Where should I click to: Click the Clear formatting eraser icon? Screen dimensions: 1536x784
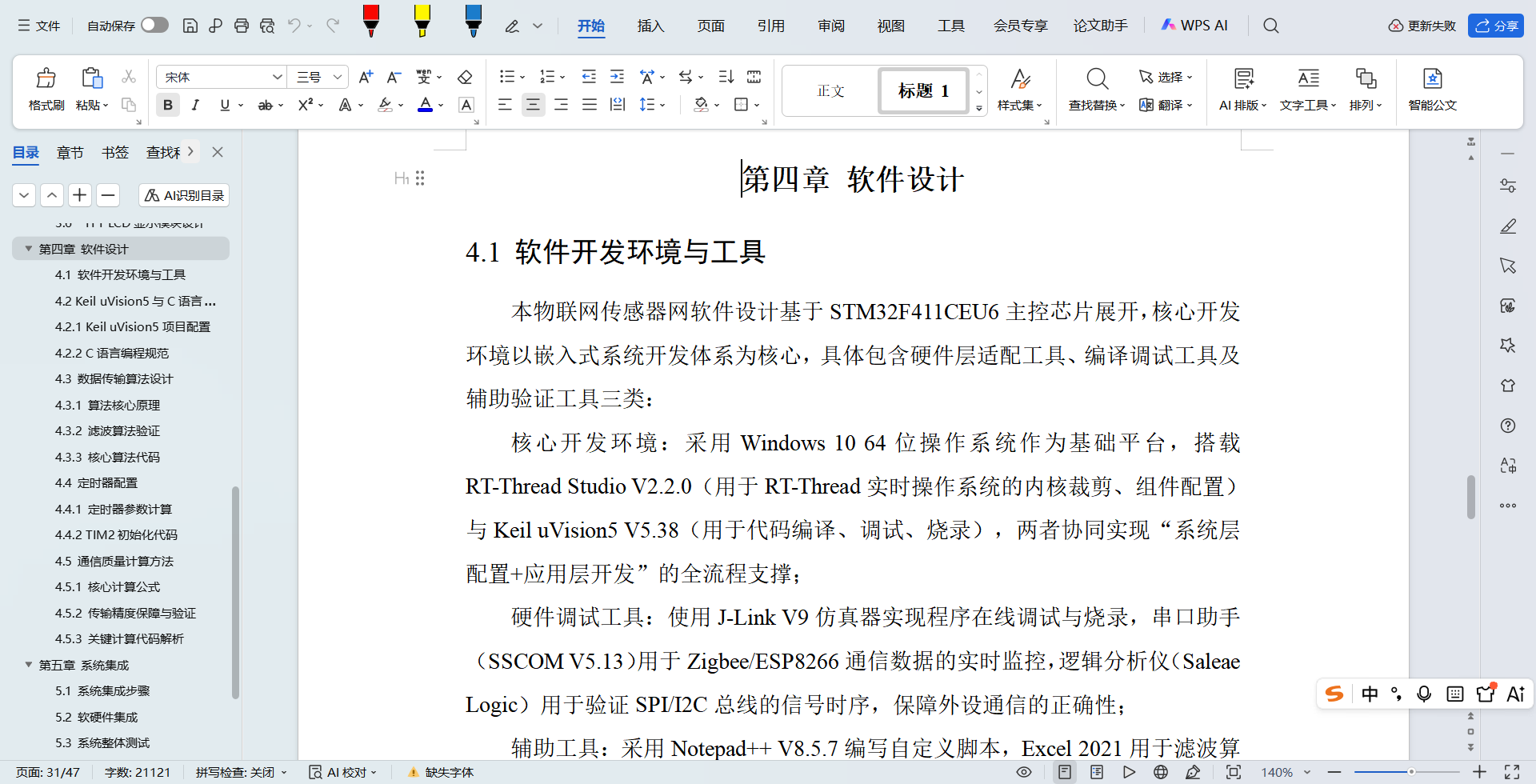(x=465, y=77)
